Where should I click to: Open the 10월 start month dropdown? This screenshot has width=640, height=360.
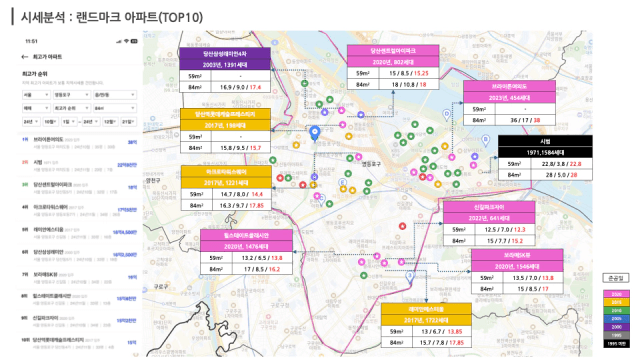[x=51, y=122]
